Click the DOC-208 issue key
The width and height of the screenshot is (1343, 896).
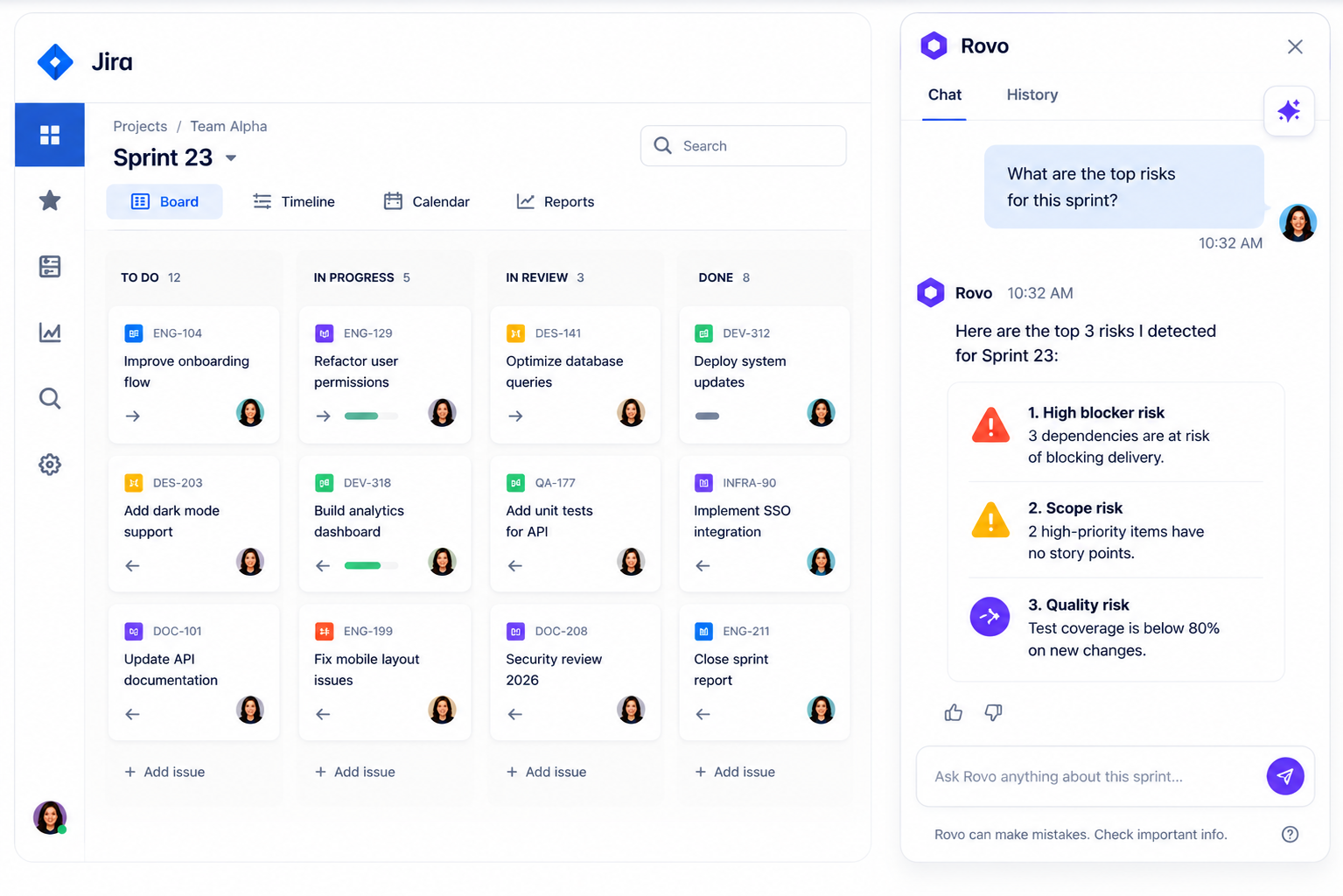click(561, 632)
